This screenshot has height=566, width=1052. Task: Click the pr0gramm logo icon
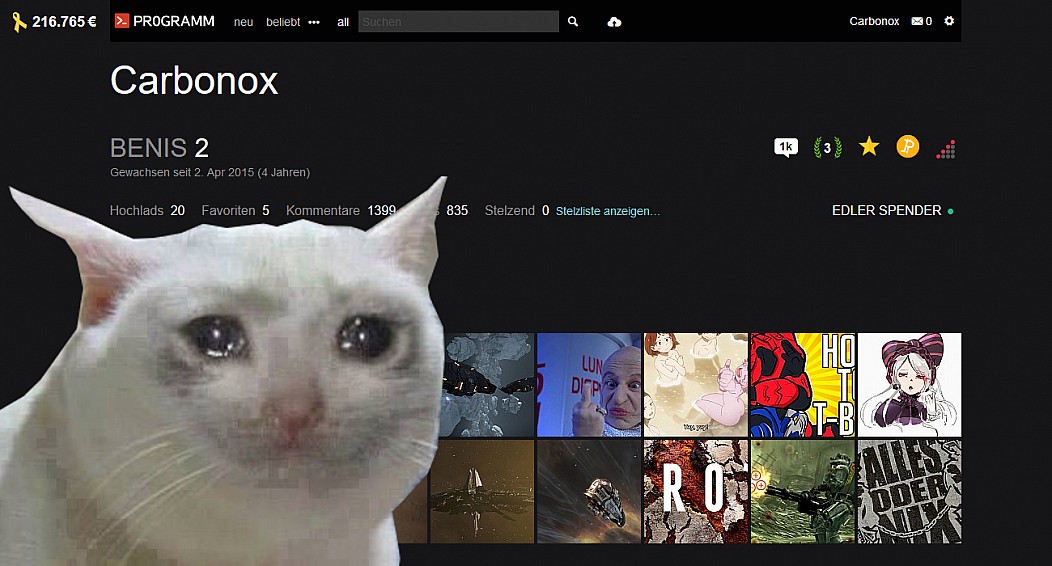point(121,21)
